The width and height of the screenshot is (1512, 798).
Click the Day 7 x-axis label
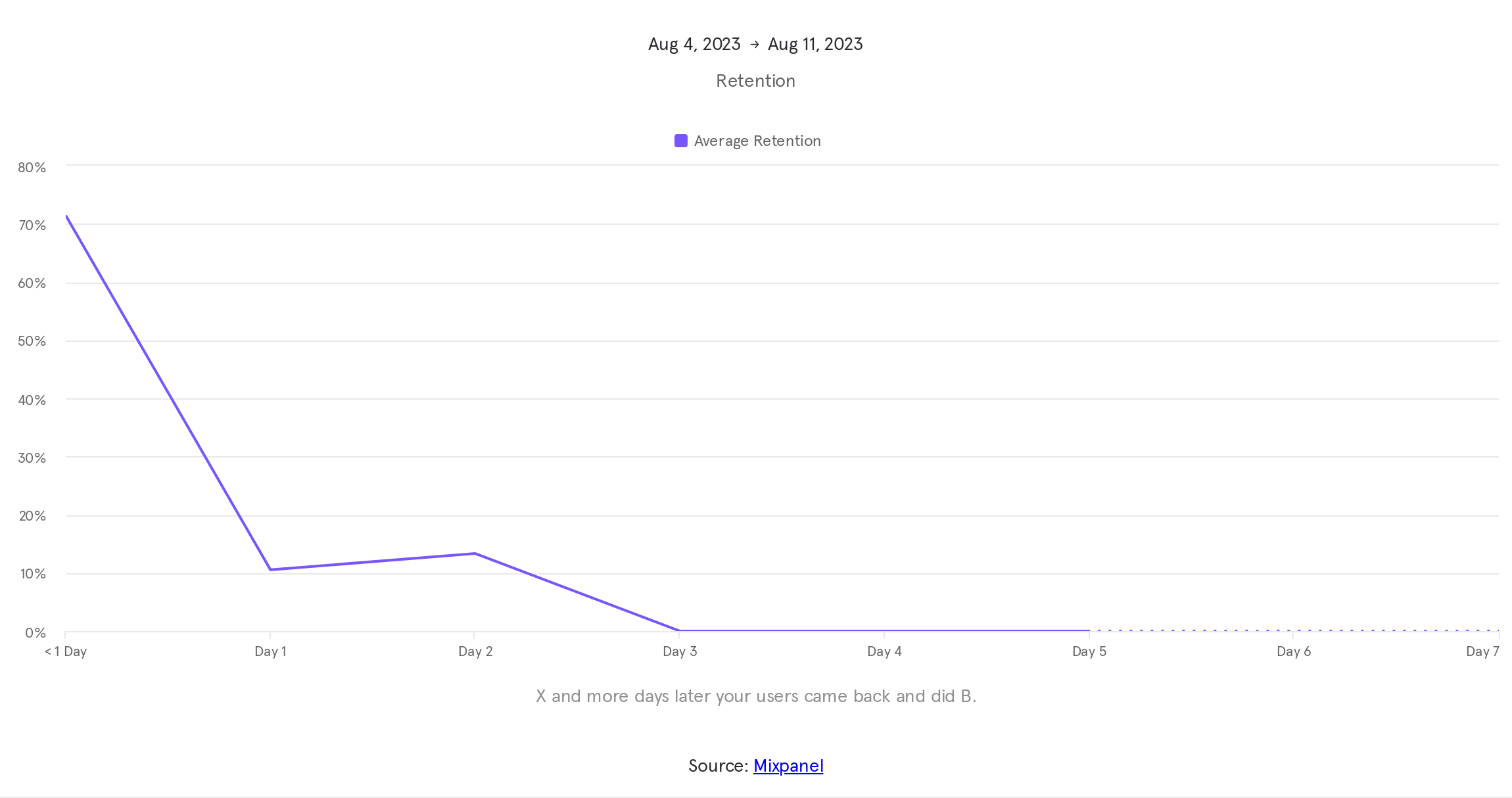coord(1482,651)
